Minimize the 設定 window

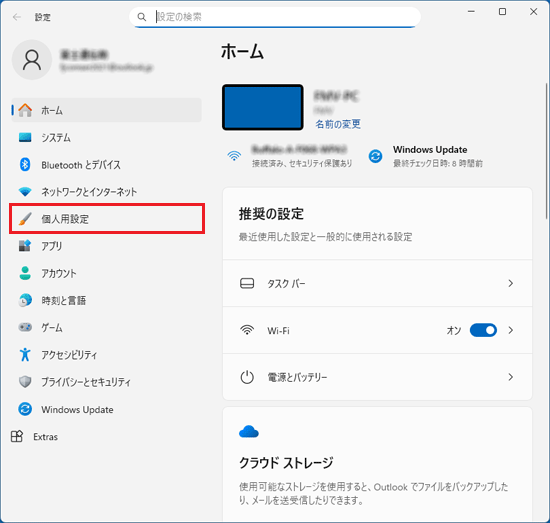coord(471,12)
